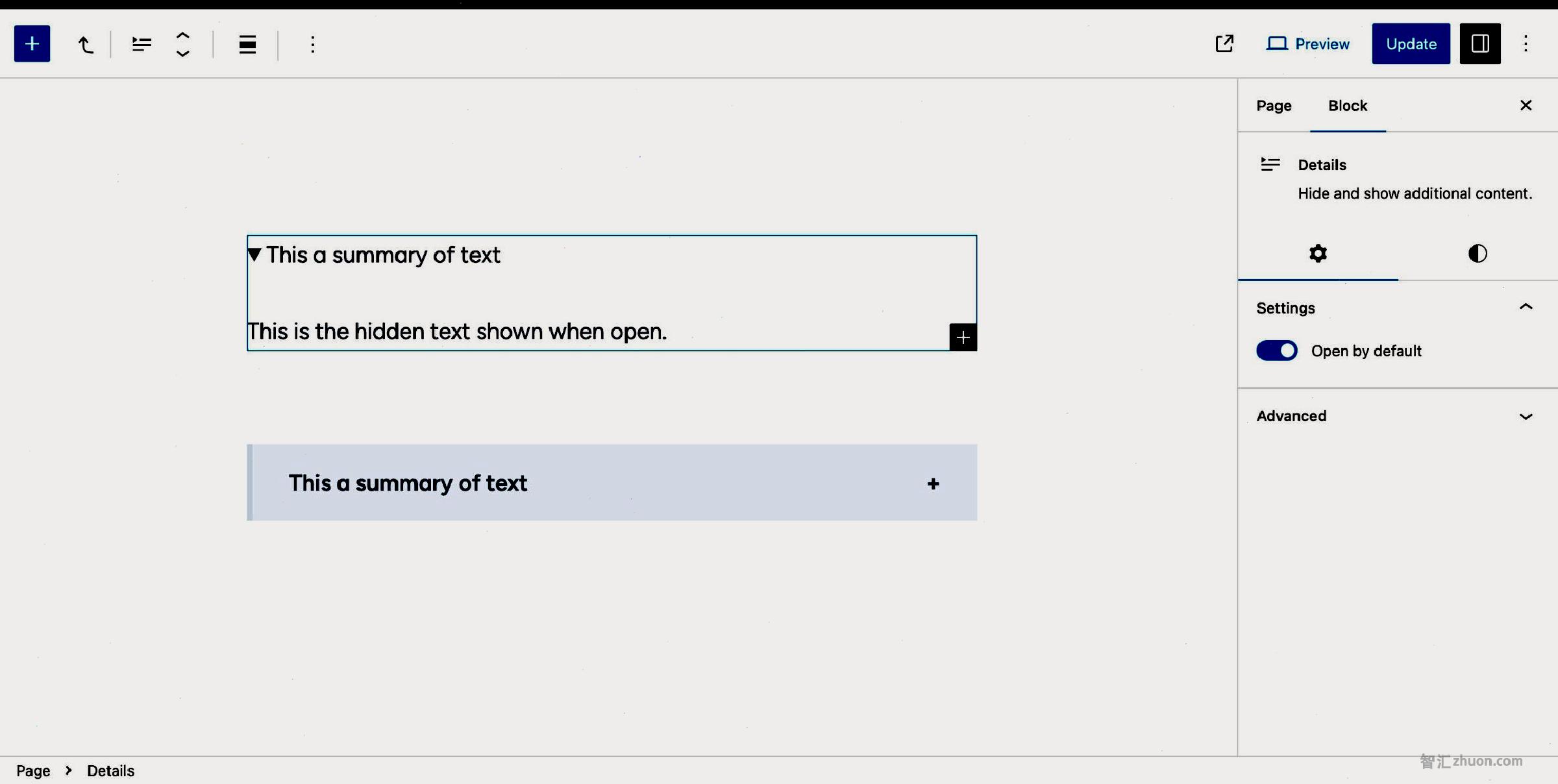Click the external link/preview window icon
The width and height of the screenshot is (1558, 784).
[1223, 43]
